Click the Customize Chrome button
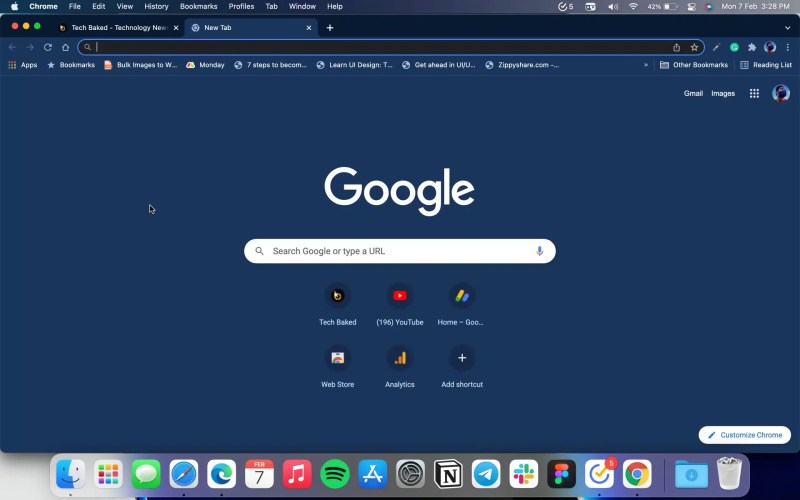 point(744,435)
